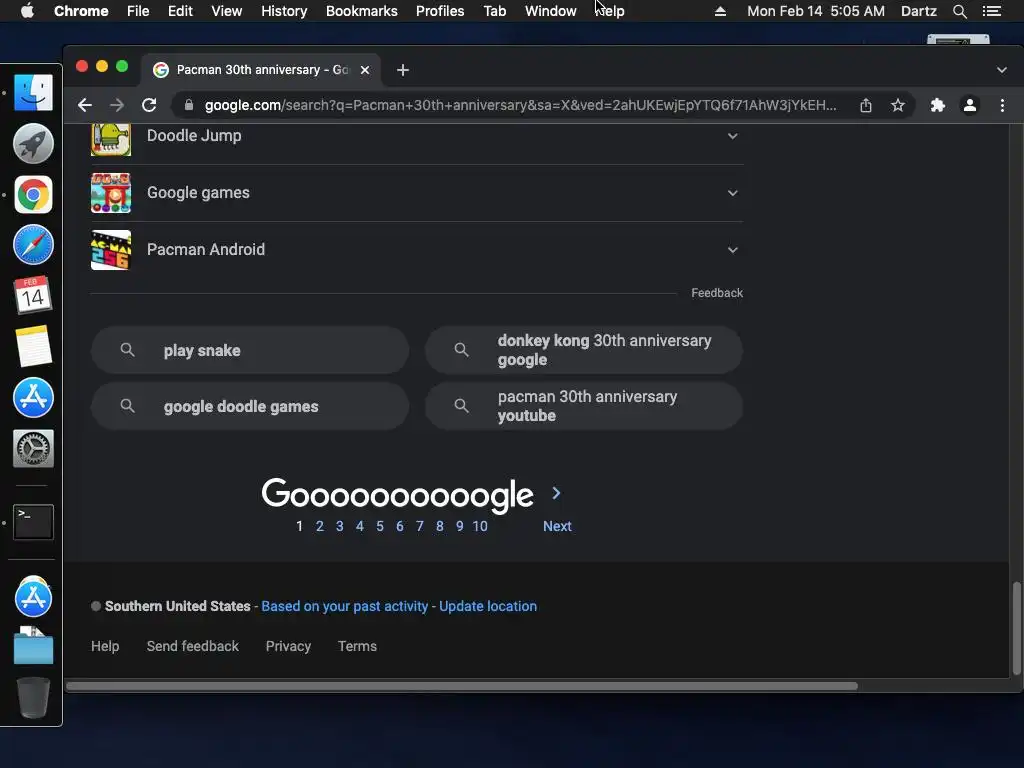Open the Chrome profile avatar
The image size is (1024, 768).
[x=970, y=105]
